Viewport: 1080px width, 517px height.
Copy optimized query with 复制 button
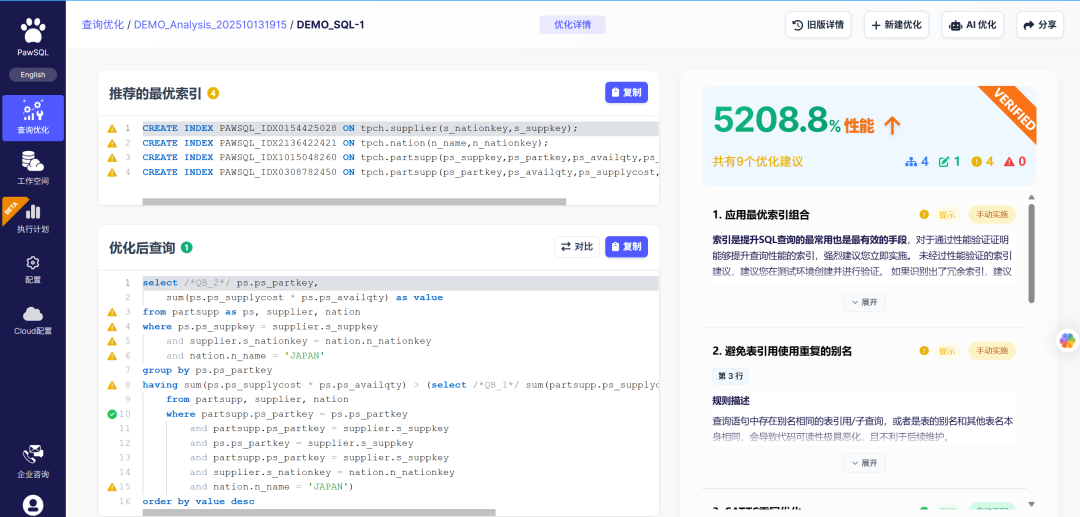(626, 246)
